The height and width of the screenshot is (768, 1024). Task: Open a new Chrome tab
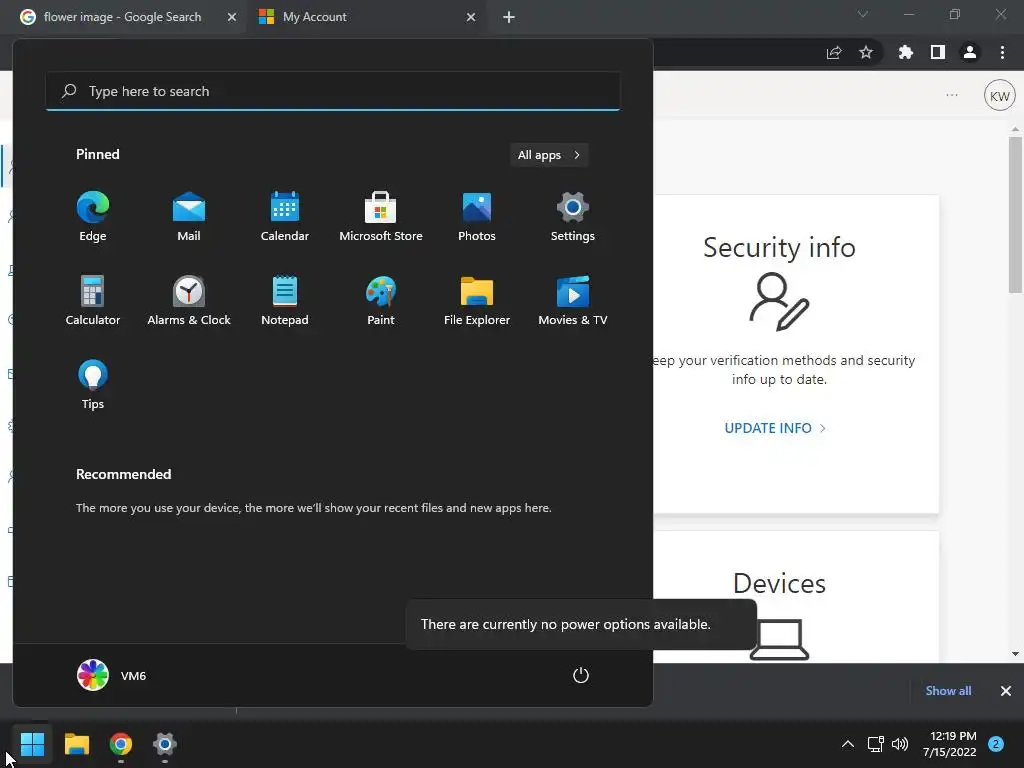[x=509, y=17]
